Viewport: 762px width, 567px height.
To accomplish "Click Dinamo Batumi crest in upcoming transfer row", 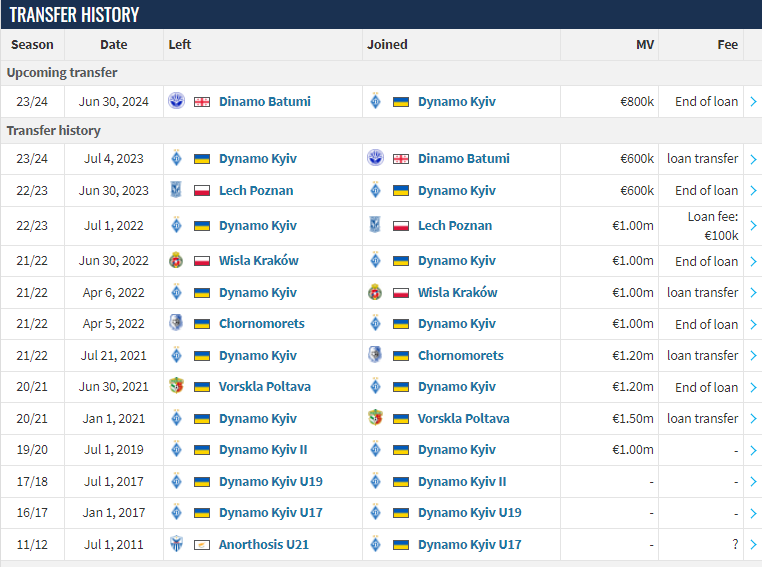I will click(x=176, y=101).
